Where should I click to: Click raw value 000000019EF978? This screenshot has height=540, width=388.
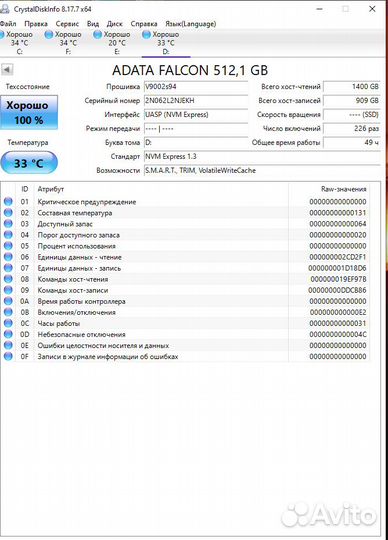[x=338, y=279]
